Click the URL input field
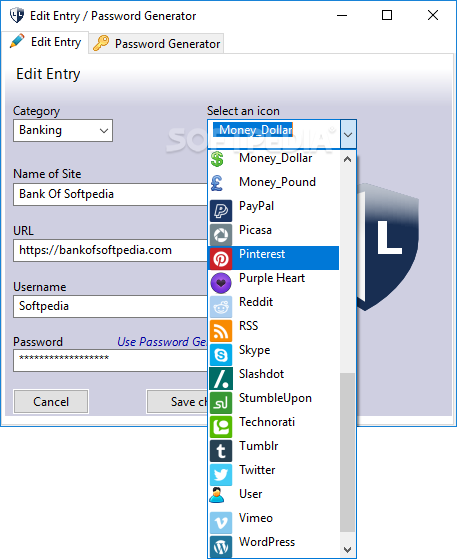Screen dimensions: 457x559 111,250
